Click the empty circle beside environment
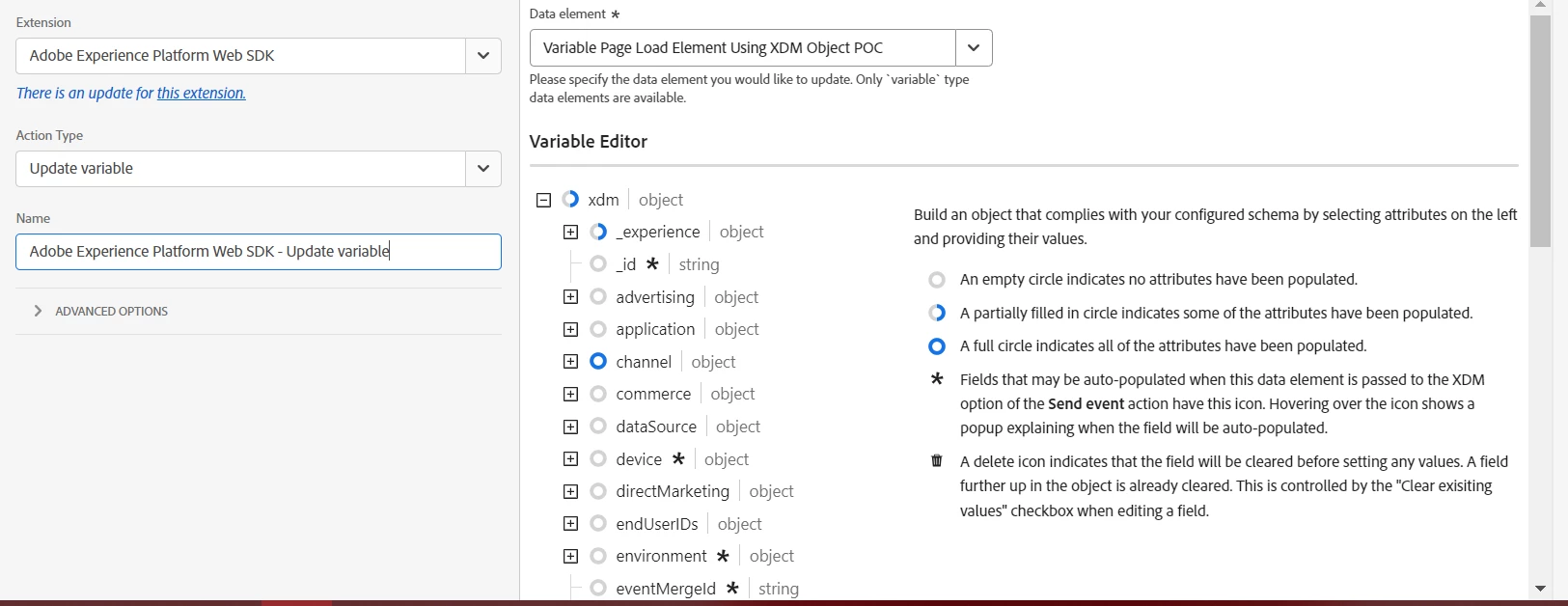The image size is (1568, 606). click(x=598, y=556)
